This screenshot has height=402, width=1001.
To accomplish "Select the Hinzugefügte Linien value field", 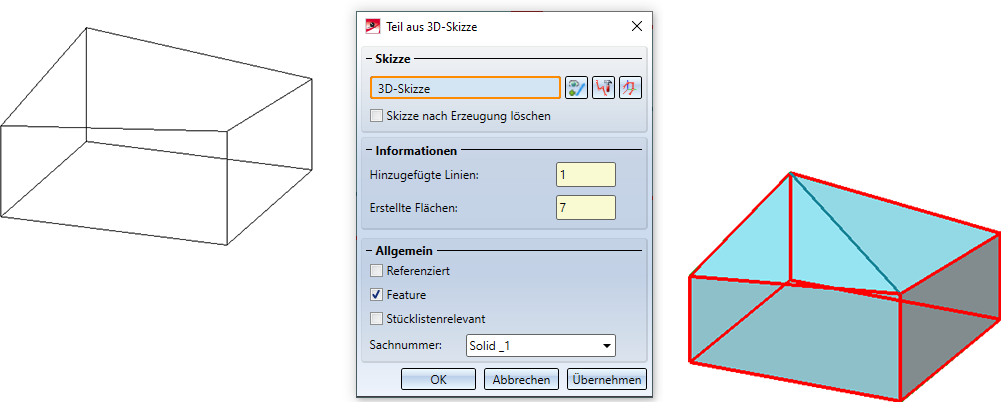I will point(586,175).
